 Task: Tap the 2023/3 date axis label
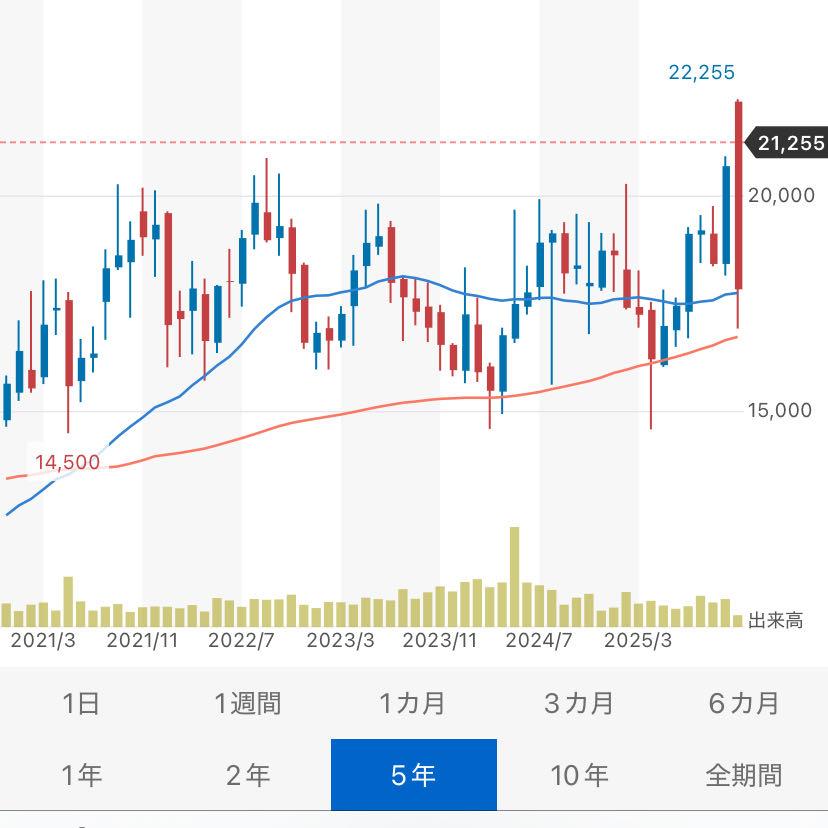340,641
